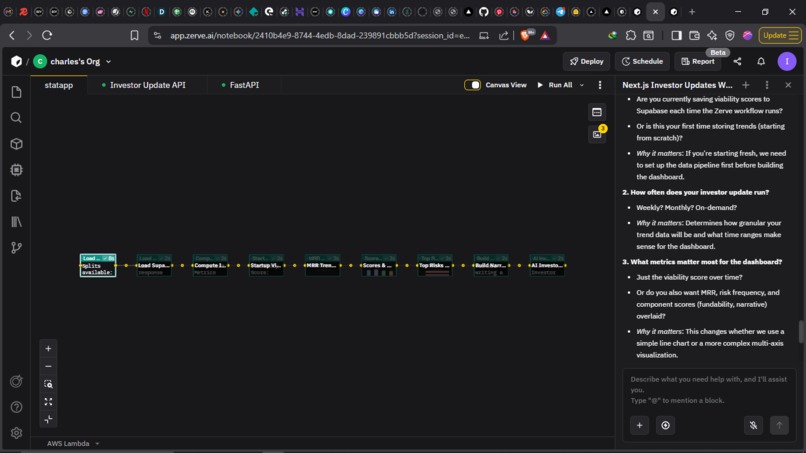Image resolution: width=806 pixels, height=453 pixels.
Task: Click the assistant panel scrollbar thumb
Action: tap(801, 332)
